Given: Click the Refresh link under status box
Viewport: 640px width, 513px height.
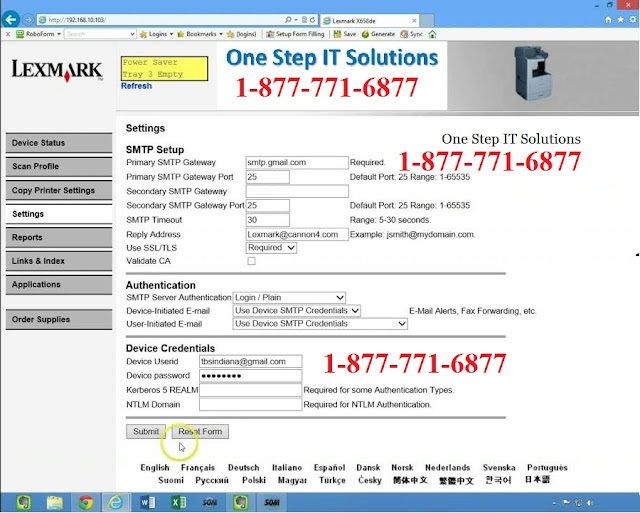Looking at the screenshot, I should [x=136, y=86].
